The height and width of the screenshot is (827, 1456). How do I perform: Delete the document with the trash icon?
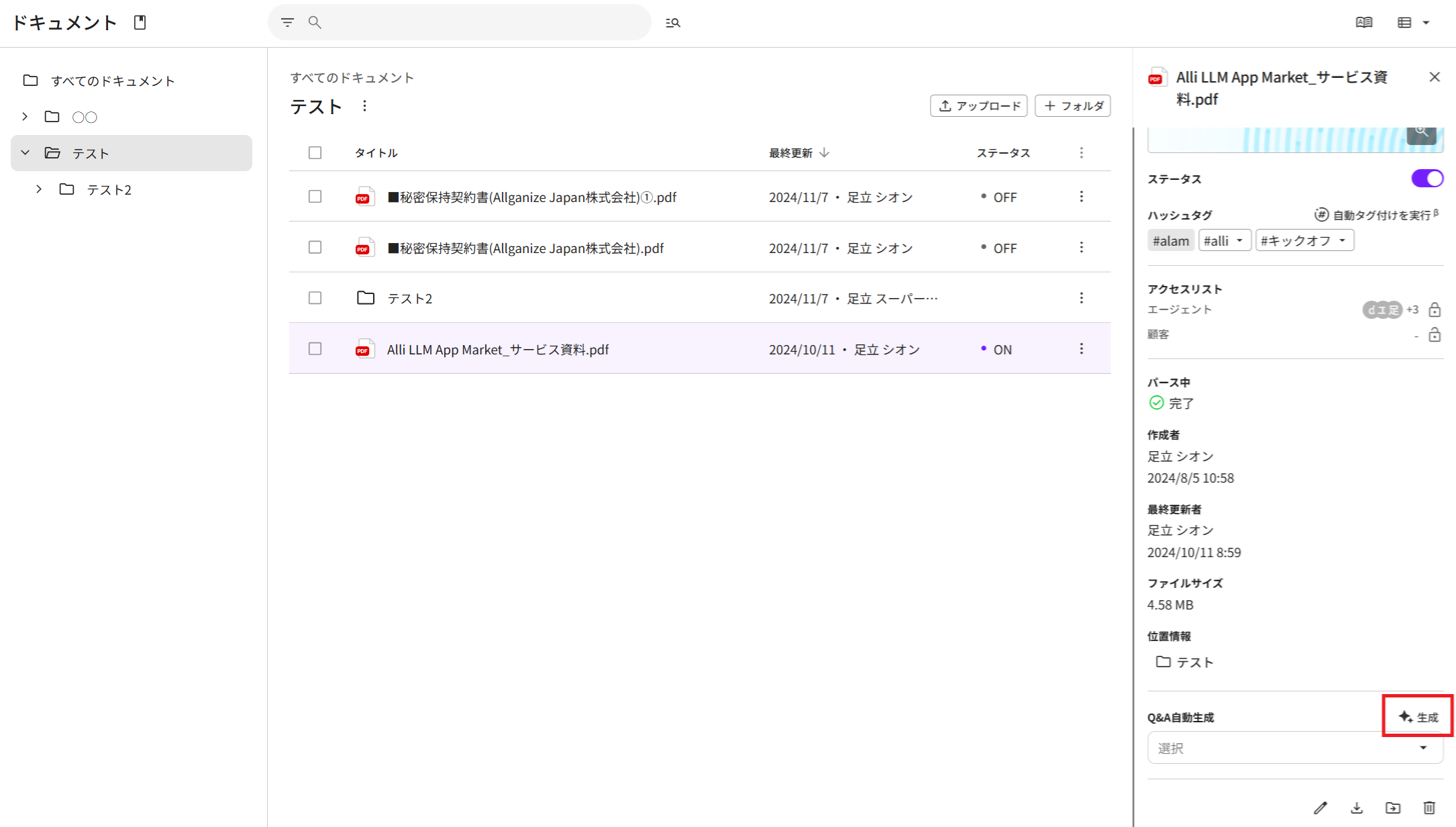coord(1429,808)
